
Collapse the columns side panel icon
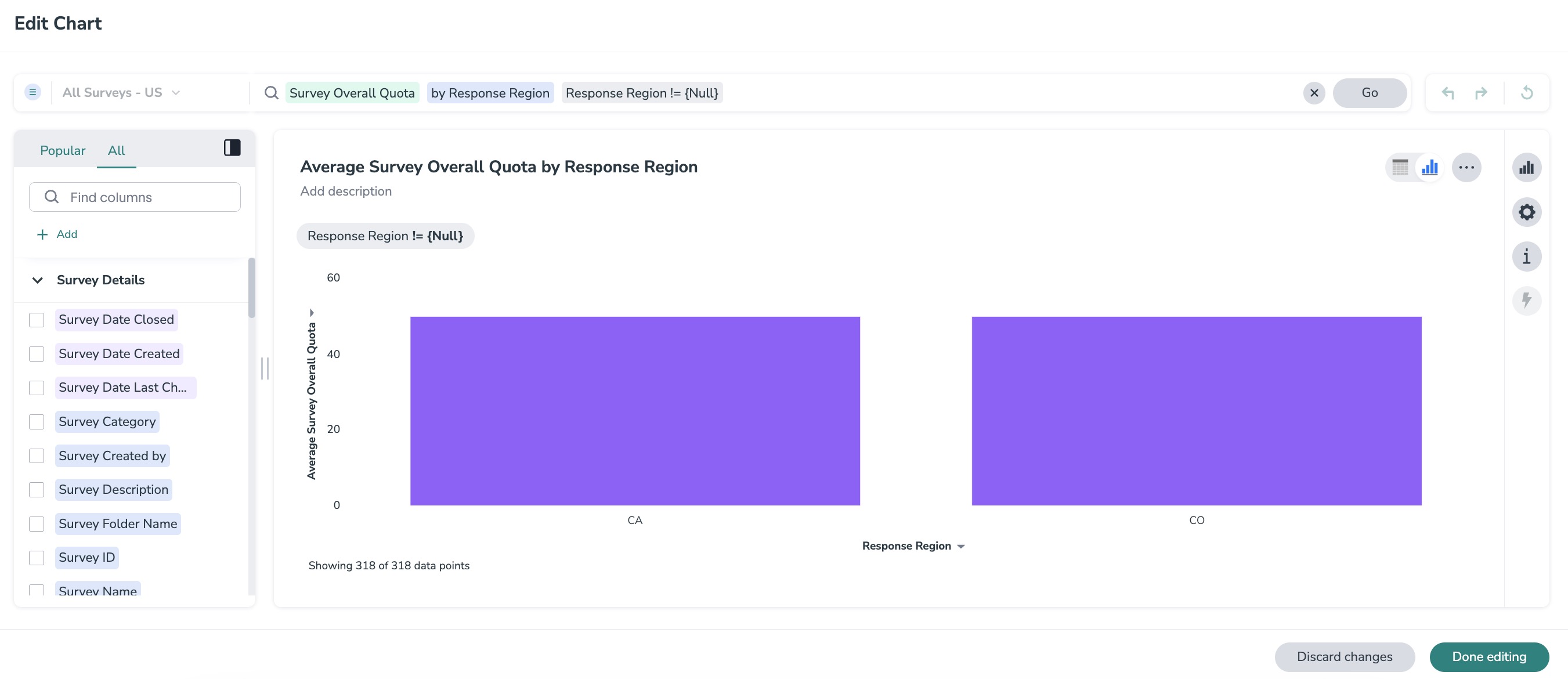point(232,148)
